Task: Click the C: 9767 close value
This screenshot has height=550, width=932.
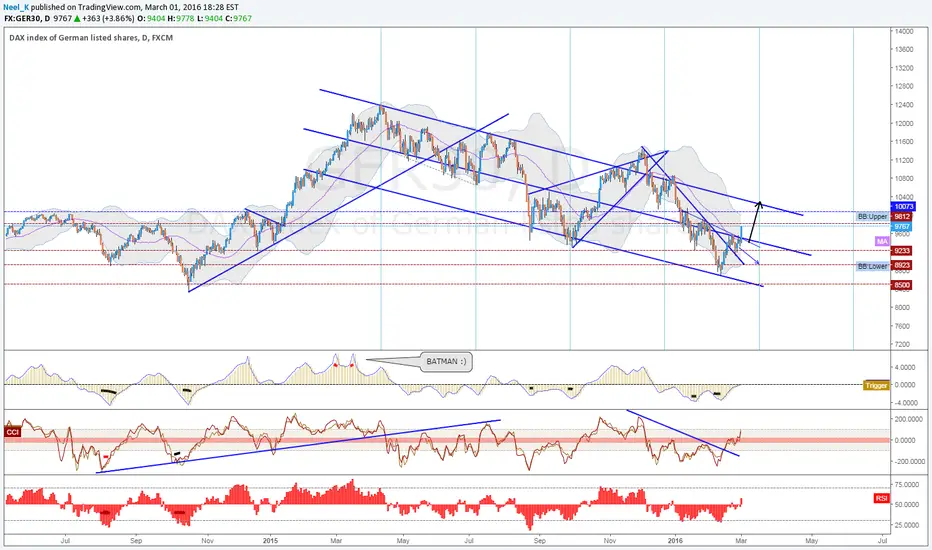Action: [x=238, y=18]
